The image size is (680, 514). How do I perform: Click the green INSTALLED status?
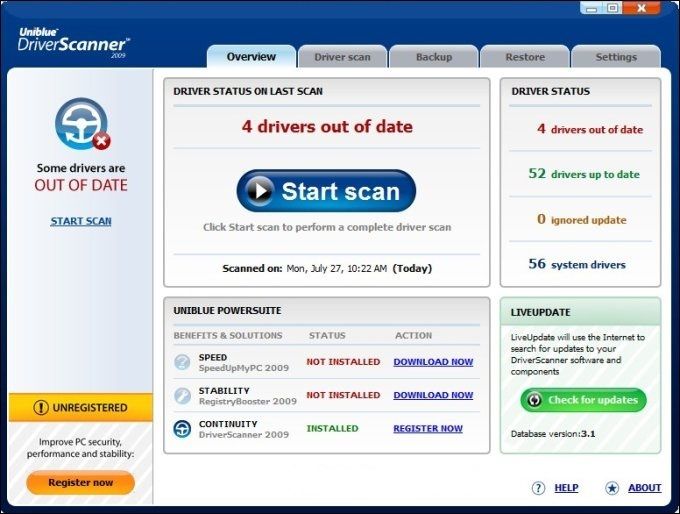pos(333,429)
